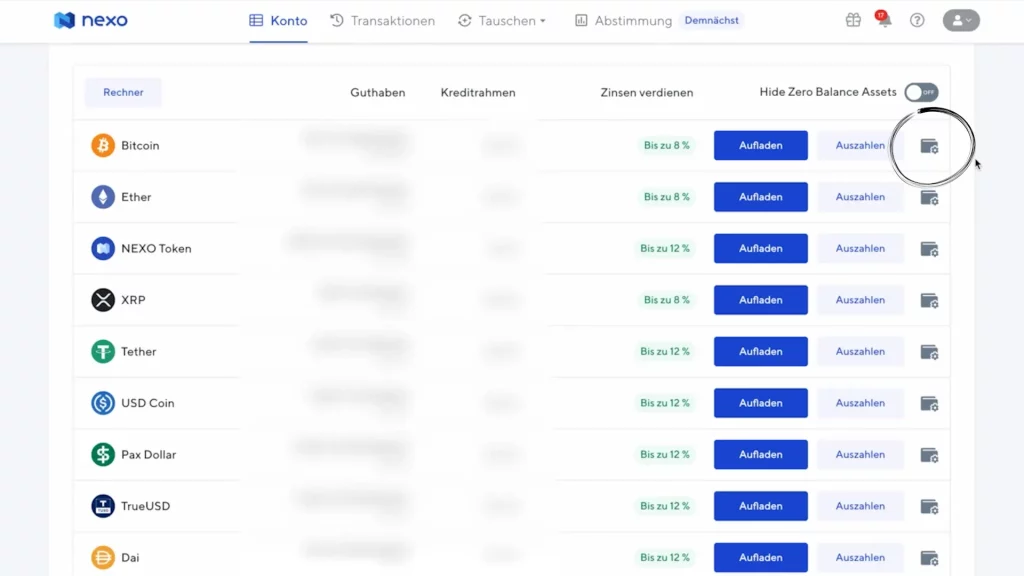Open the Abstimmung tab
This screenshot has width=1024, height=576.
623,21
